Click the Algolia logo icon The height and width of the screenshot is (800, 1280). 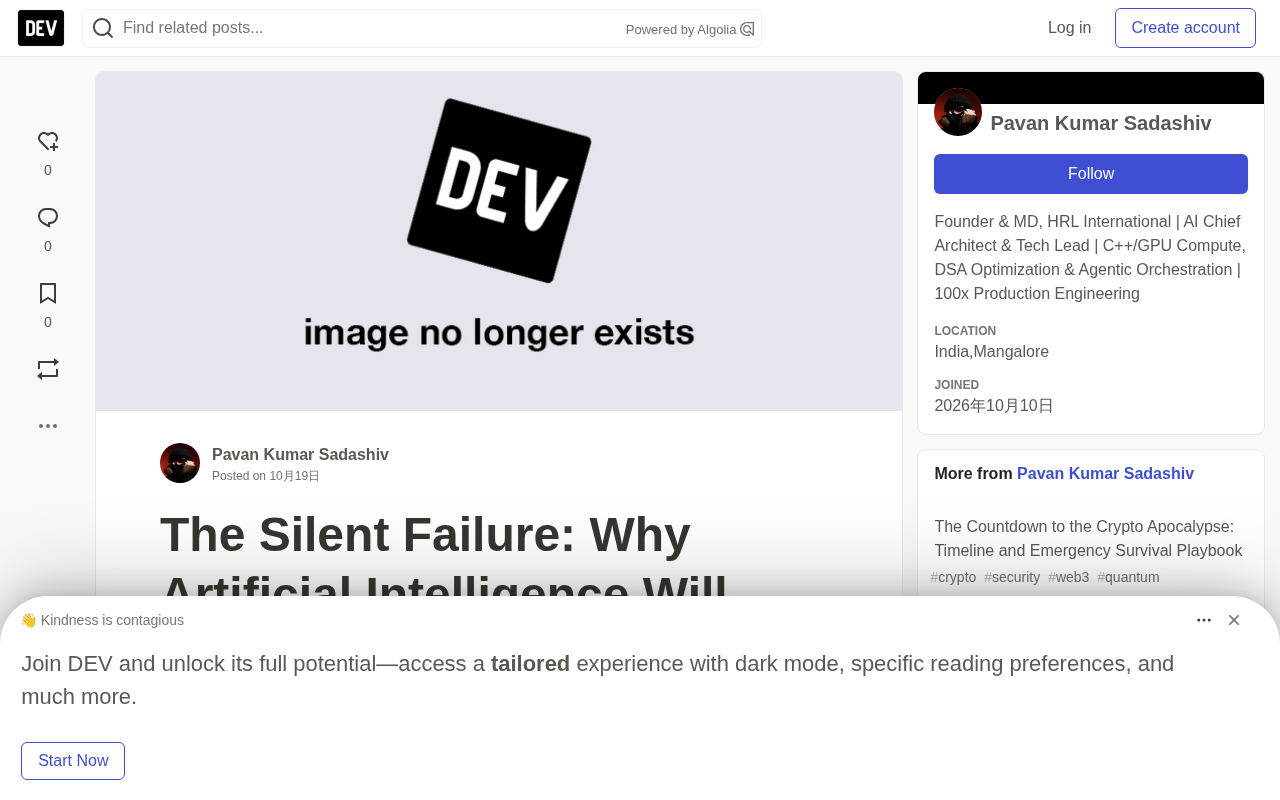click(x=747, y=29)
